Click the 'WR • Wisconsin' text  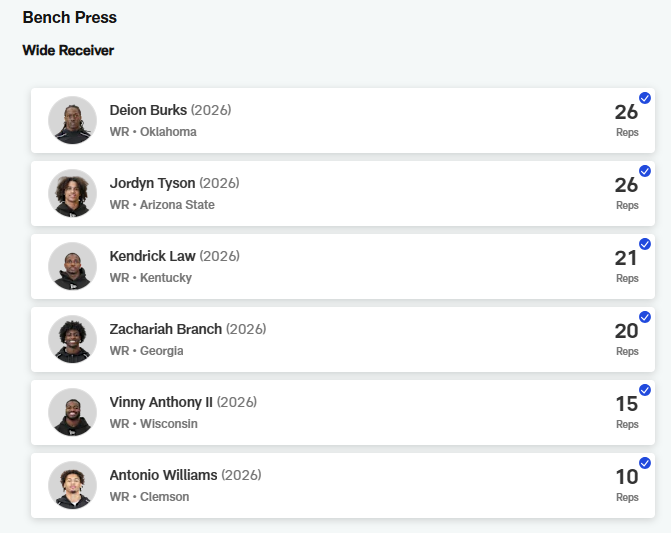pyautogui.click(x=154, y=424)
